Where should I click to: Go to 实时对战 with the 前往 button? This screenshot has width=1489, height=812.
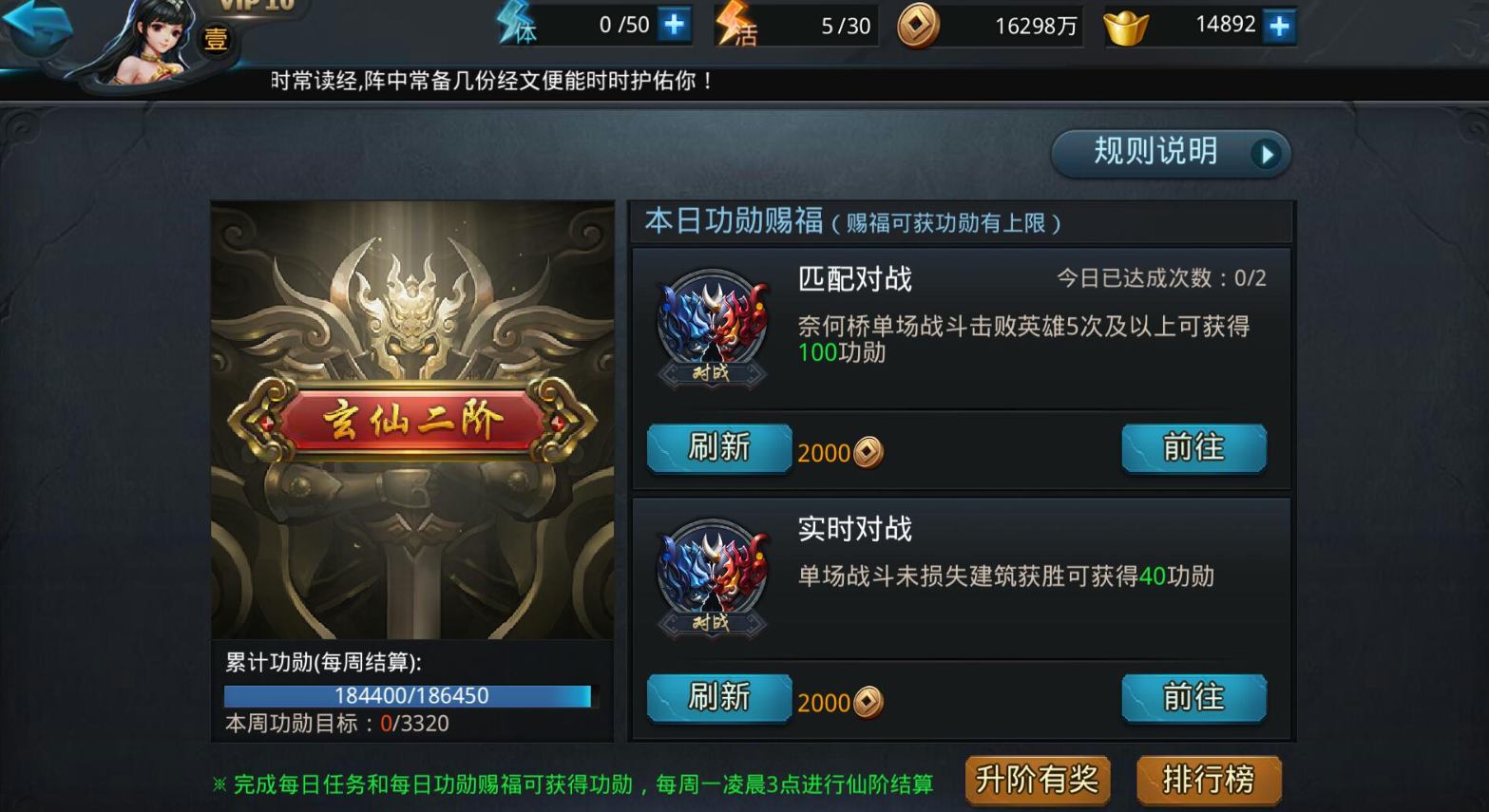click(x=1193, y=698)
